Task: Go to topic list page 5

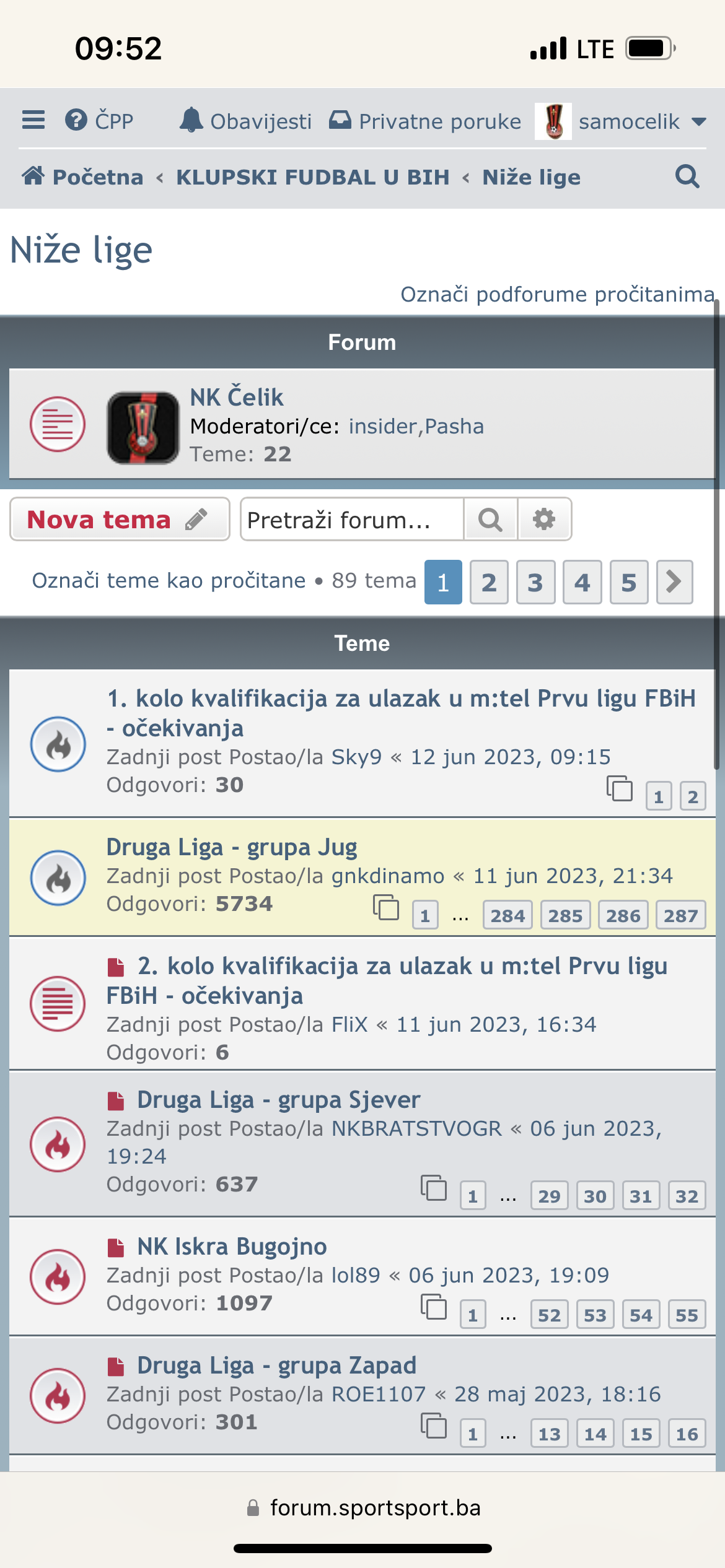Action: pos(629,582)
